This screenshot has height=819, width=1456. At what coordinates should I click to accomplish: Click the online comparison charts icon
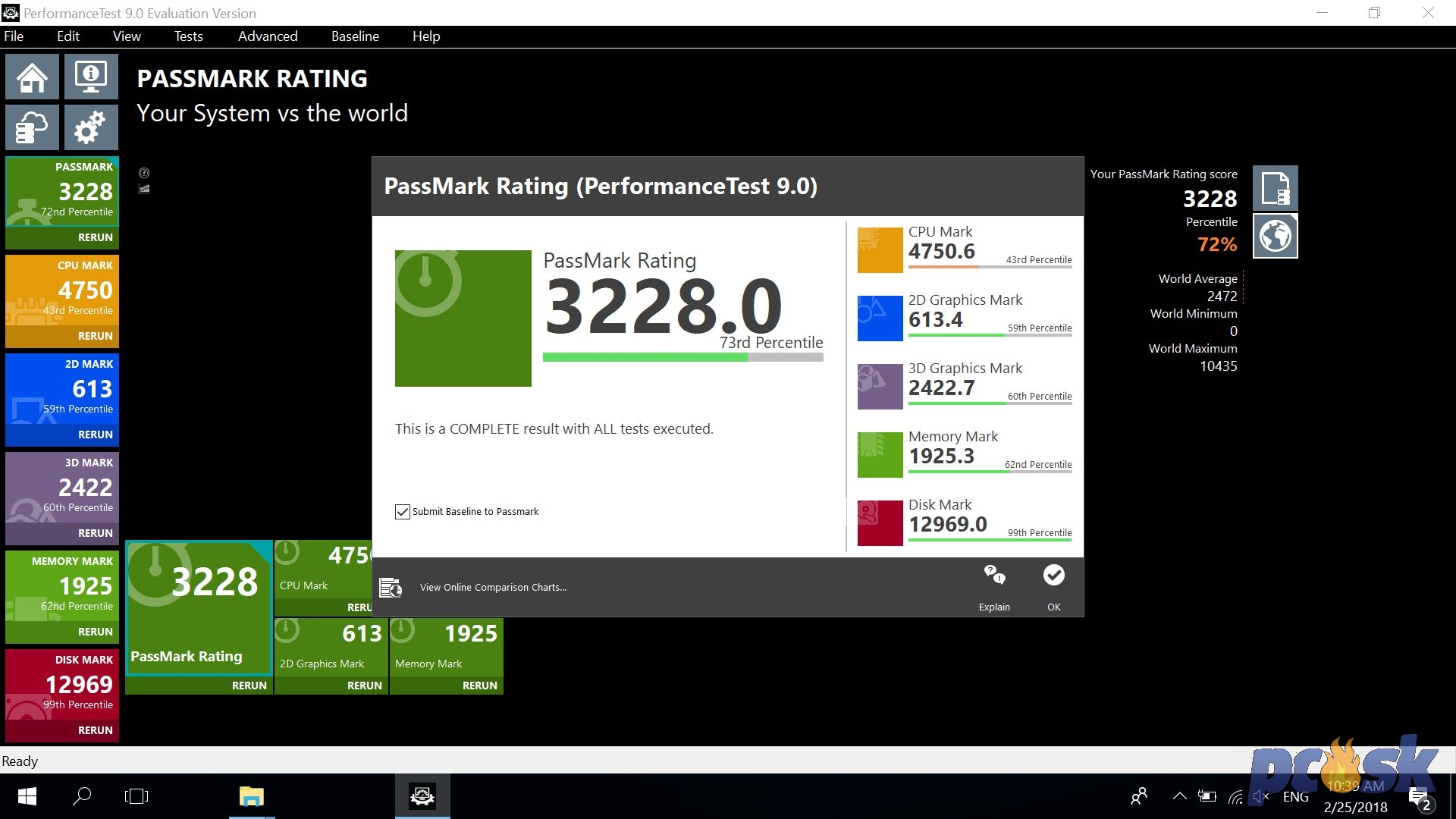coord(391,587)
